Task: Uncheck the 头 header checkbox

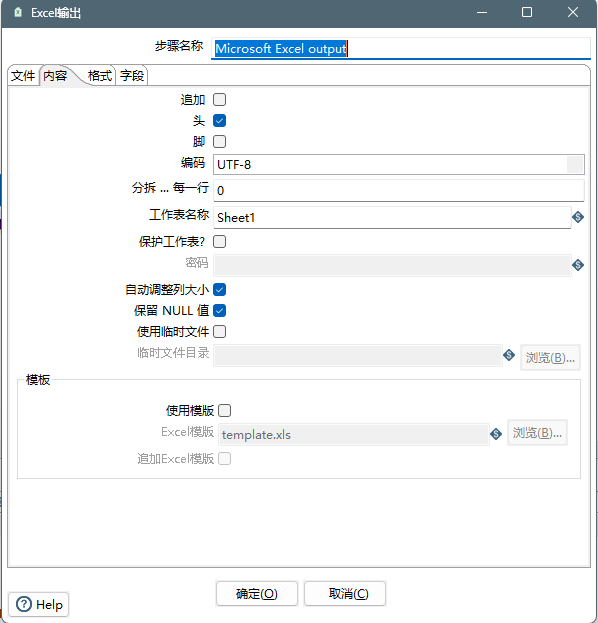Action: [x=219, y=120]
